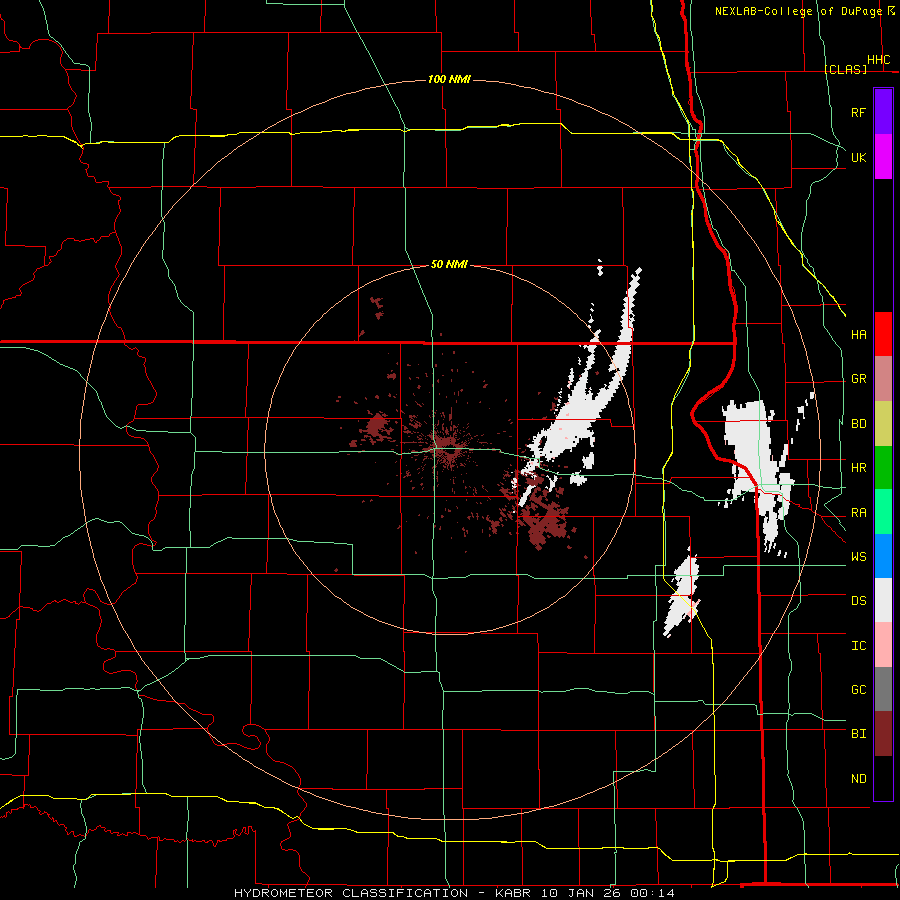Viewport: 900px width, 900px height.
Task: Click the [CLAS] units label
Action: click(x=845, y=69)
